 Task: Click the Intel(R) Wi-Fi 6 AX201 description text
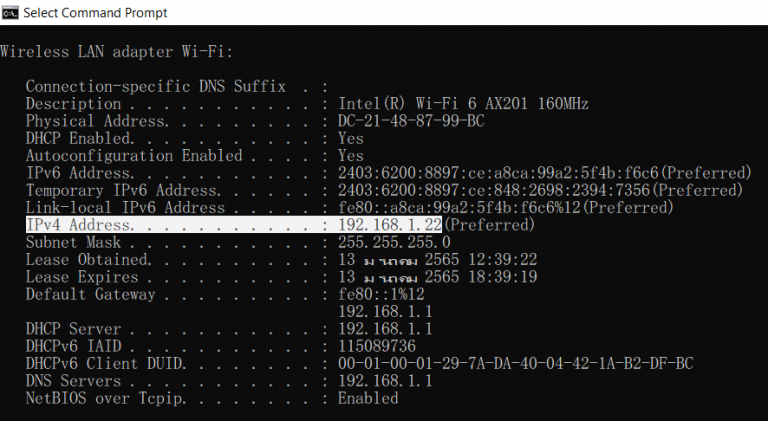click(463, 103)
